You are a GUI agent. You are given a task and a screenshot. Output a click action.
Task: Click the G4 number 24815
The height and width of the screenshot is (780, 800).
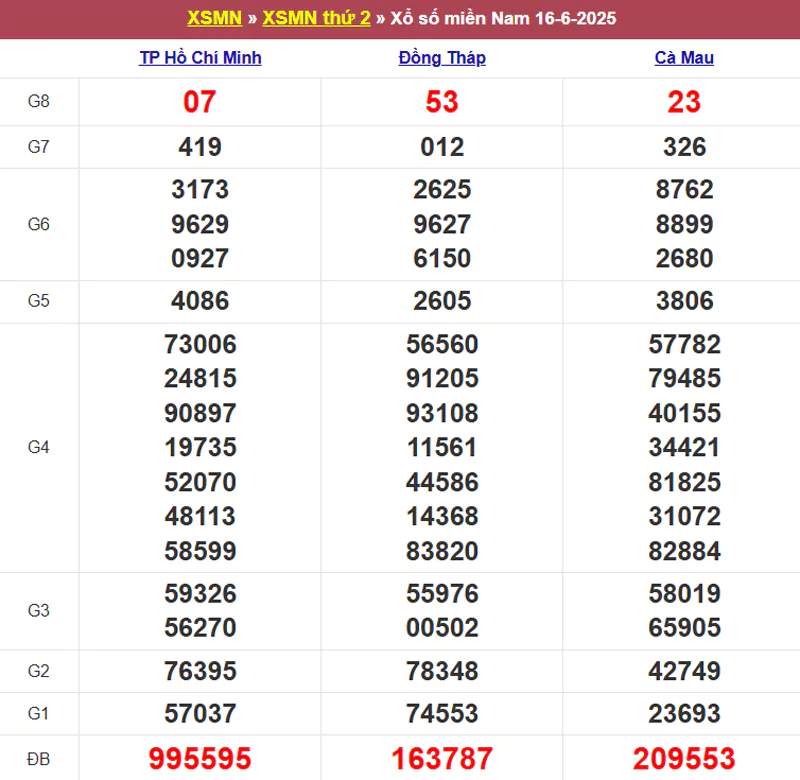[200, 378]
